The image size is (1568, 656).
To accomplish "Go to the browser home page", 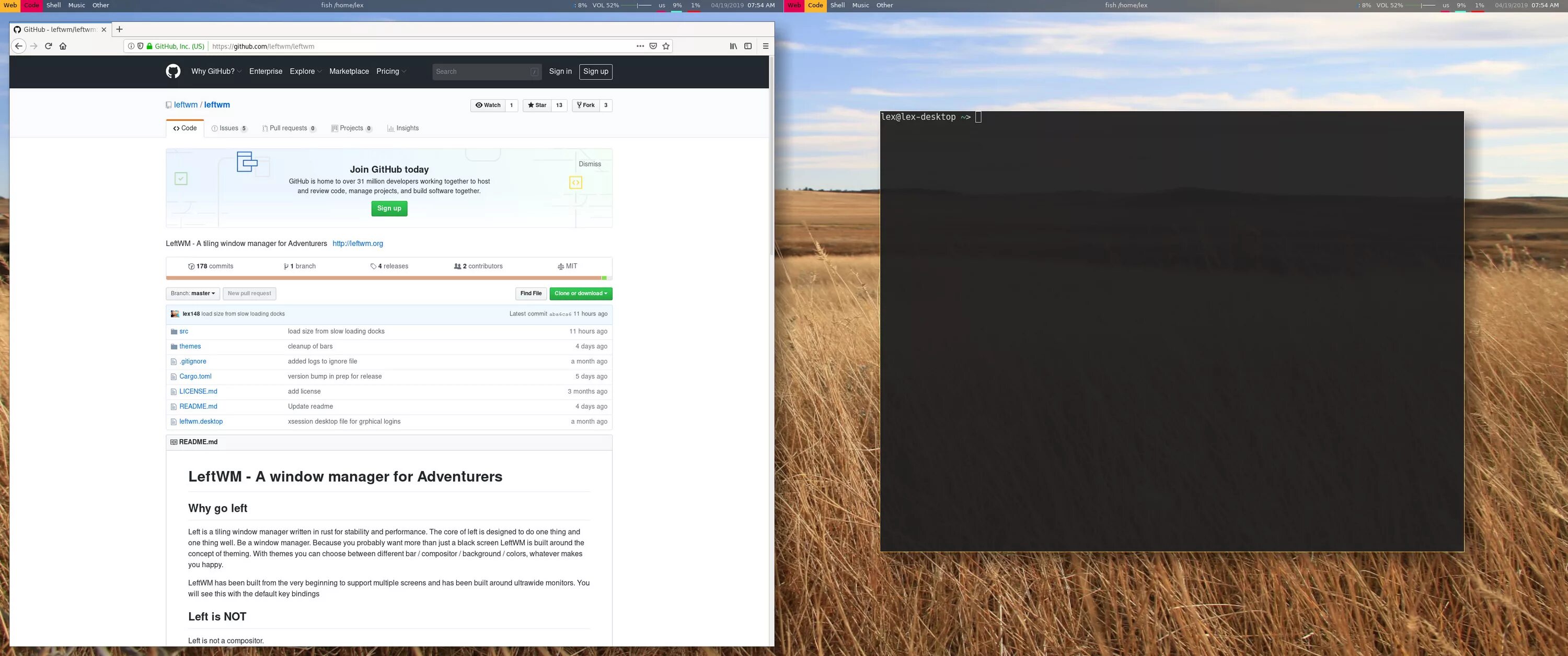I will click(63, 46).
